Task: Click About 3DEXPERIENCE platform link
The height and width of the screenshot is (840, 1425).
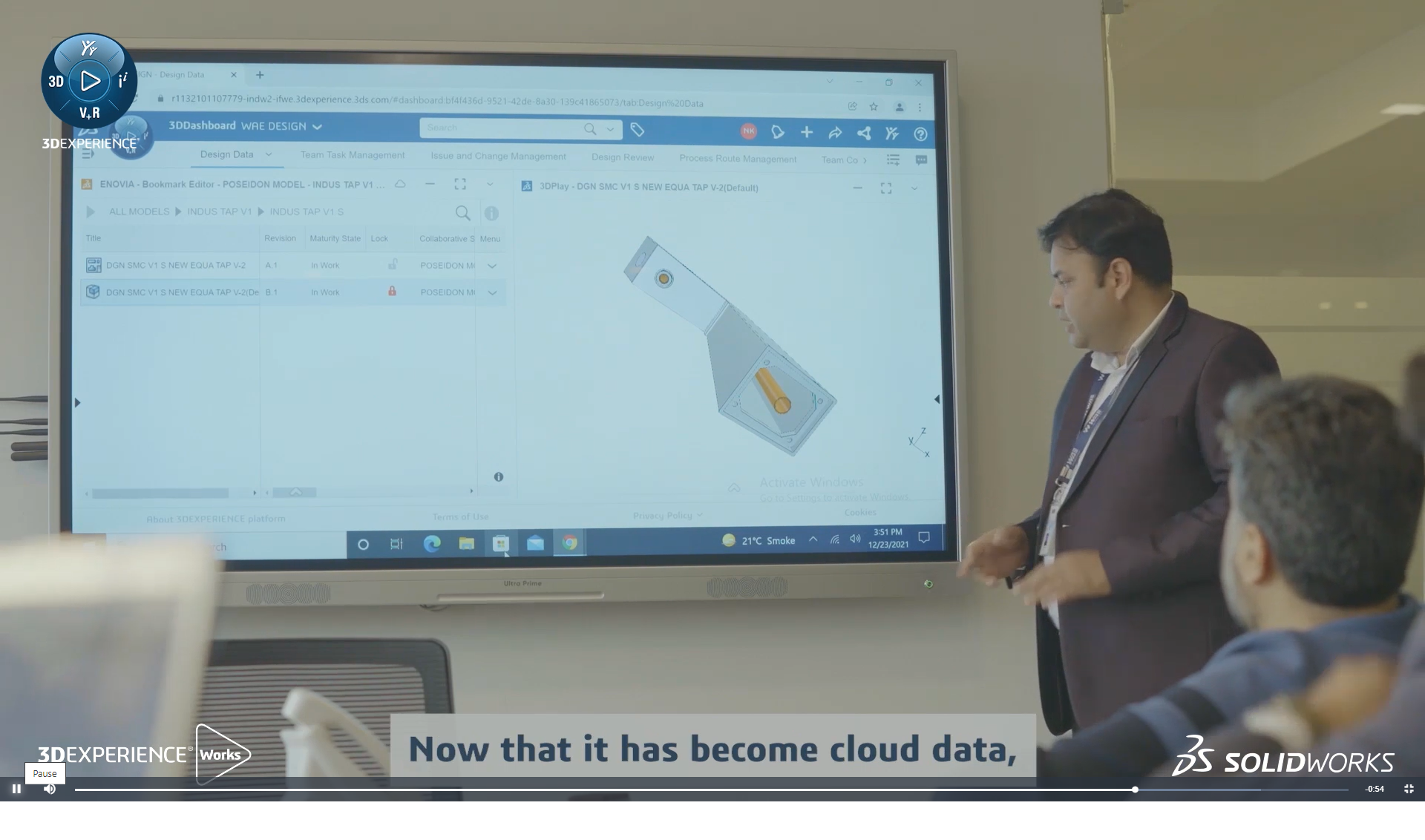Action: [x=215, y=518]
